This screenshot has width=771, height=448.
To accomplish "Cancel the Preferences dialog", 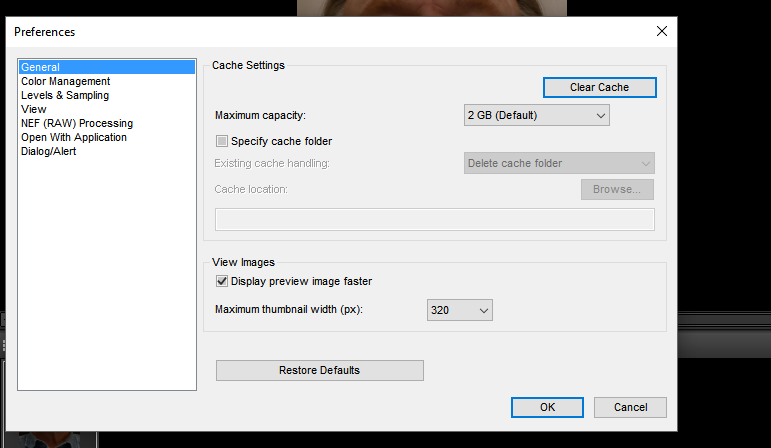I will coord(630,408).
